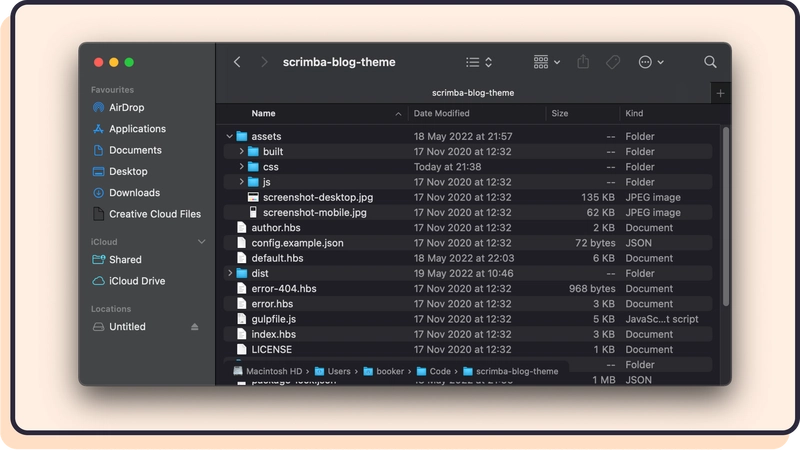Click the Search magnifier icon in toolbar
Image resolution: width=800 pixels, height=450 pixels.
(x=710, y=62)
